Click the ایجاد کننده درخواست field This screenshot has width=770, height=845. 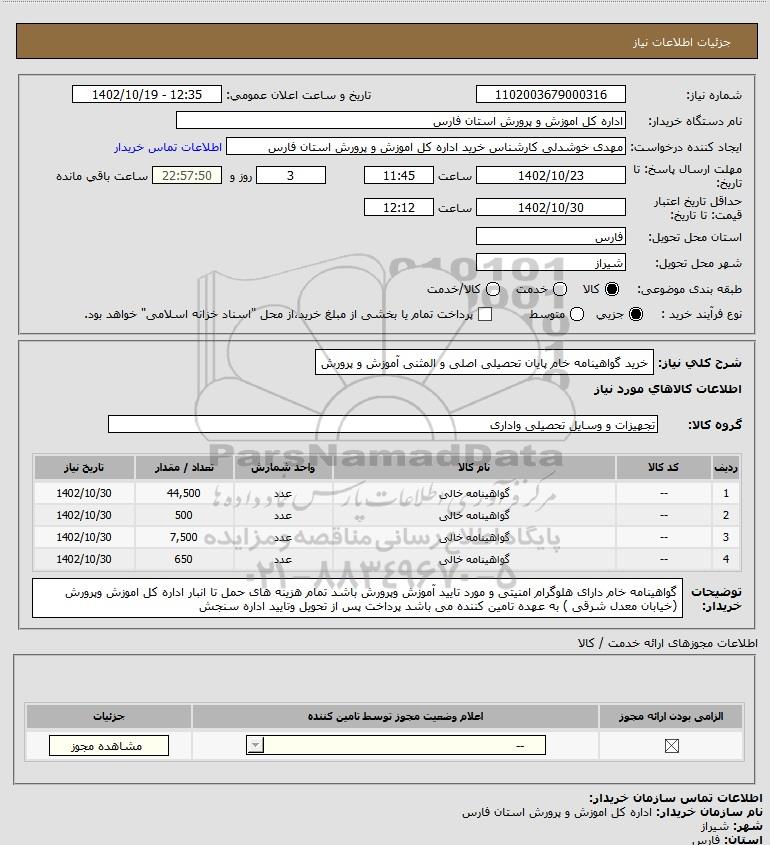pyautogui.click(x=426, y=147)
